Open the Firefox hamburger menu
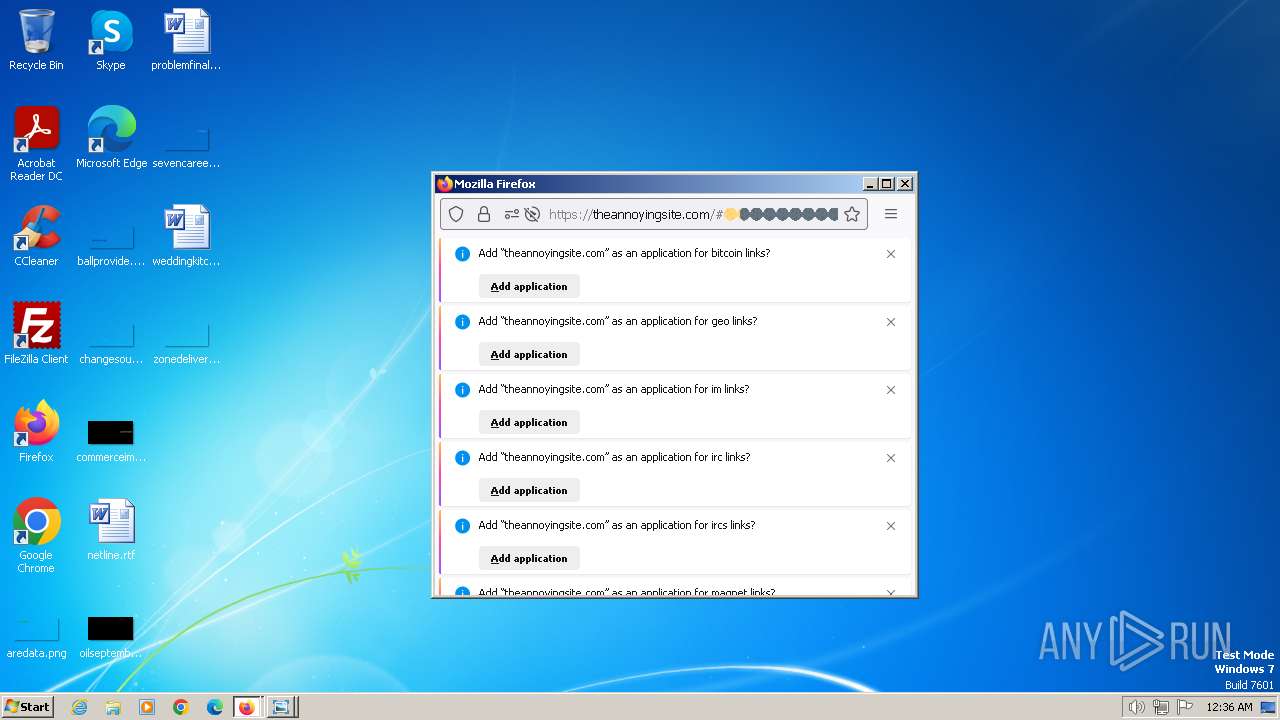 click(891, 214)
